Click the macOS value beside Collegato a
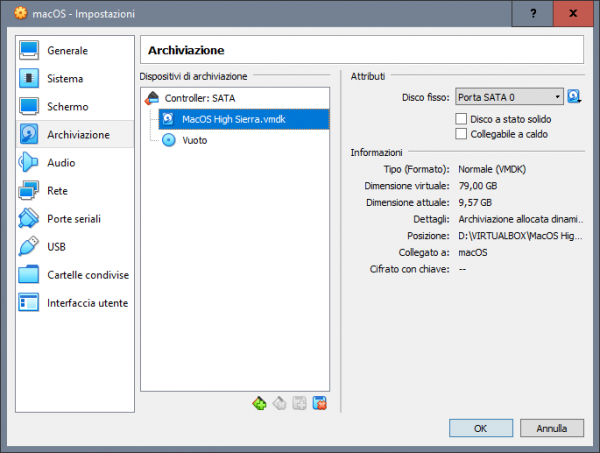This screenshot has height=453, width=600. coord(473,253)
